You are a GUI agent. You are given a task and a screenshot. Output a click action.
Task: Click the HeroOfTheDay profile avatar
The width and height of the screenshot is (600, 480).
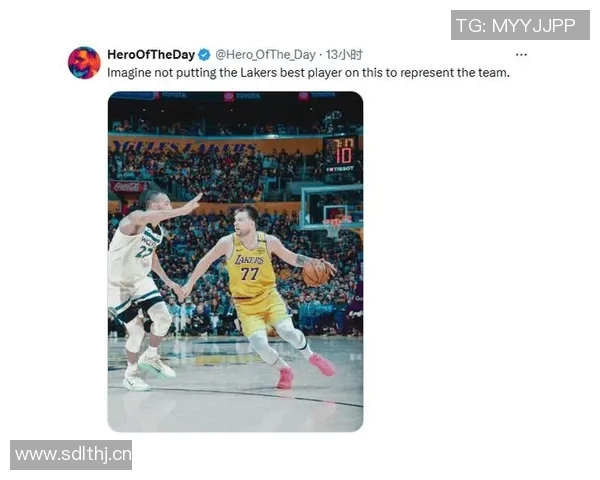[84, 63]
